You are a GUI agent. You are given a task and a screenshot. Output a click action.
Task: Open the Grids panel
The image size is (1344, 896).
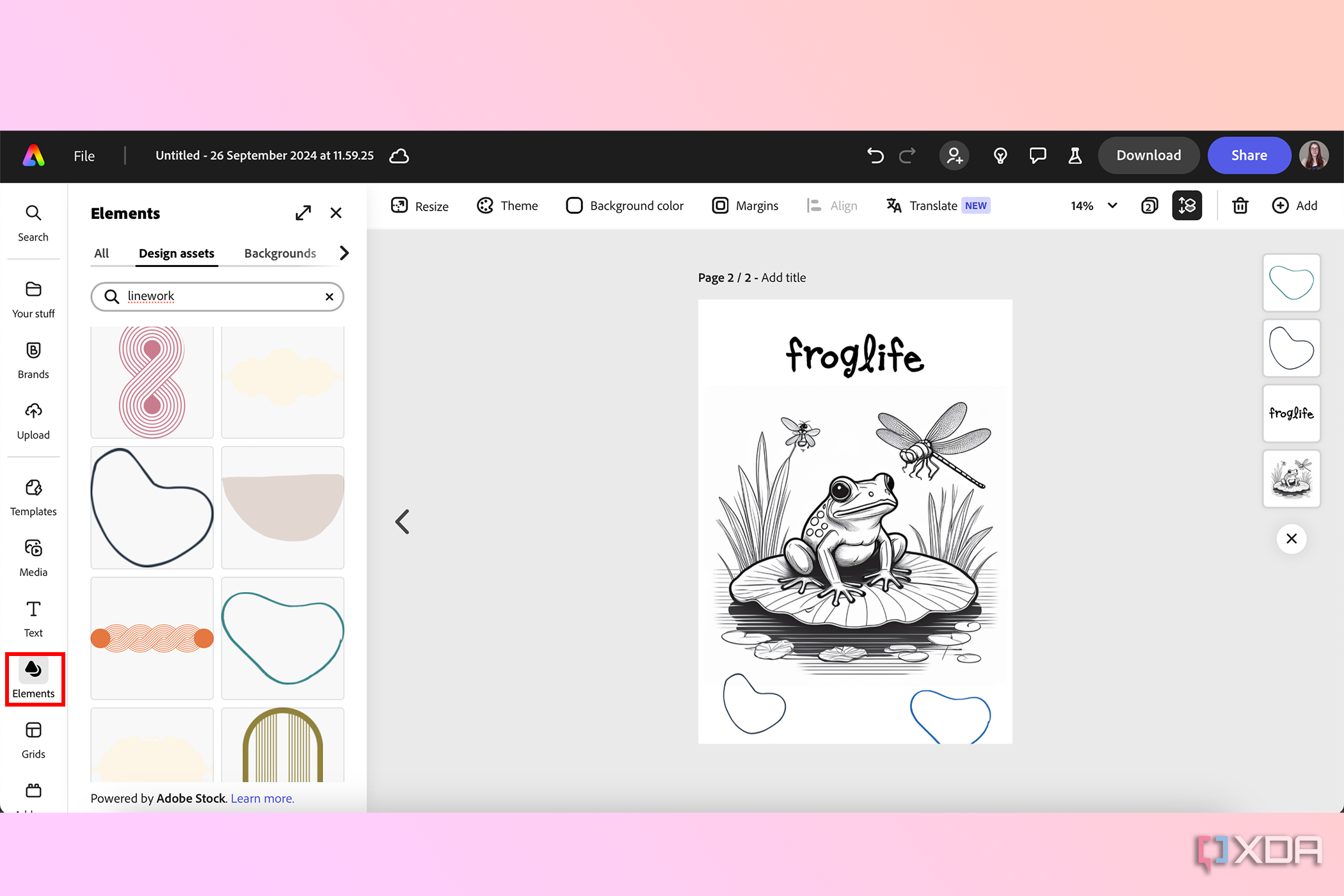tap(33, 740)
